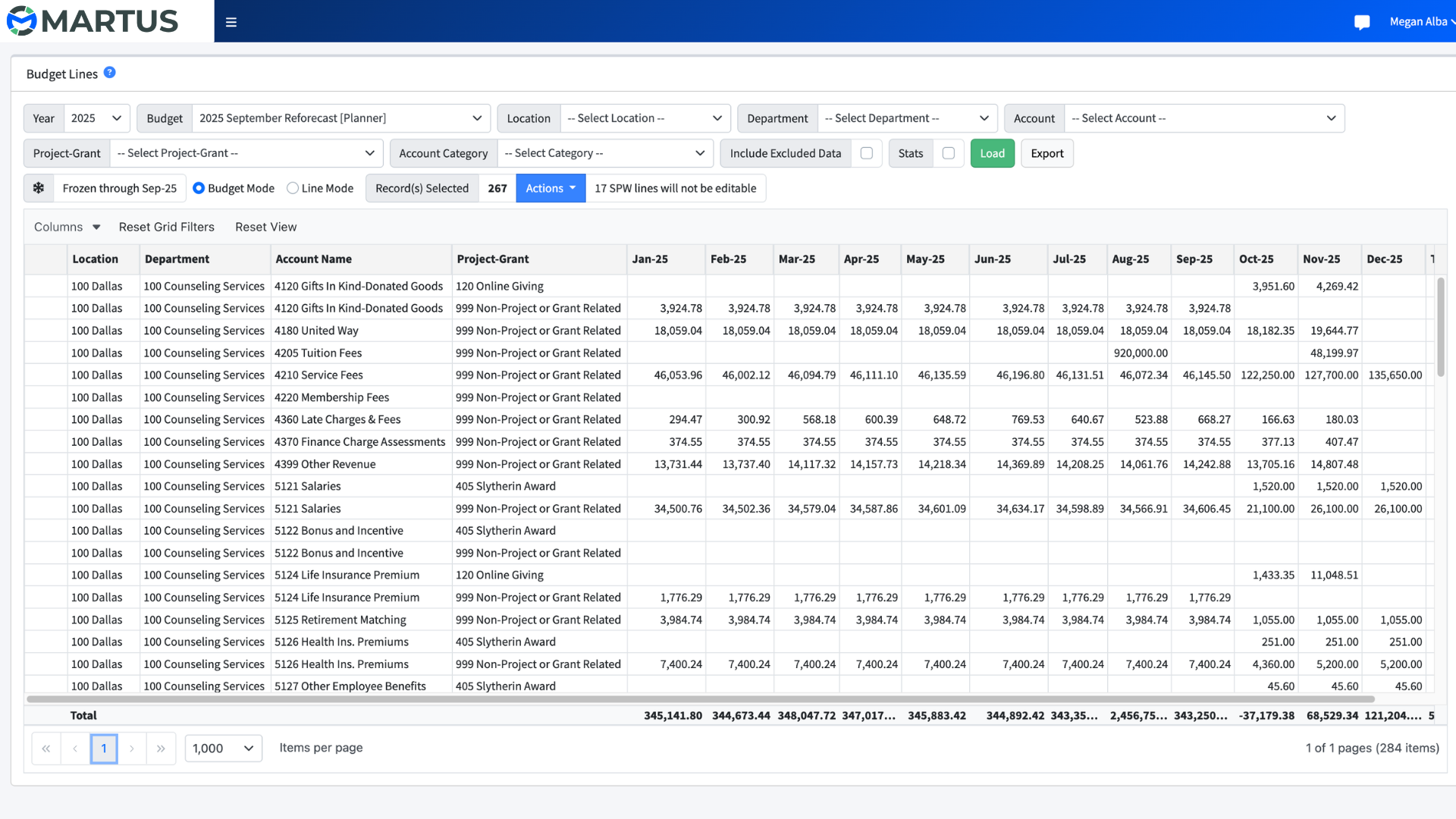Tick the Stats checkbox
Screen dimensions: 1456x819
coord(949,153)
